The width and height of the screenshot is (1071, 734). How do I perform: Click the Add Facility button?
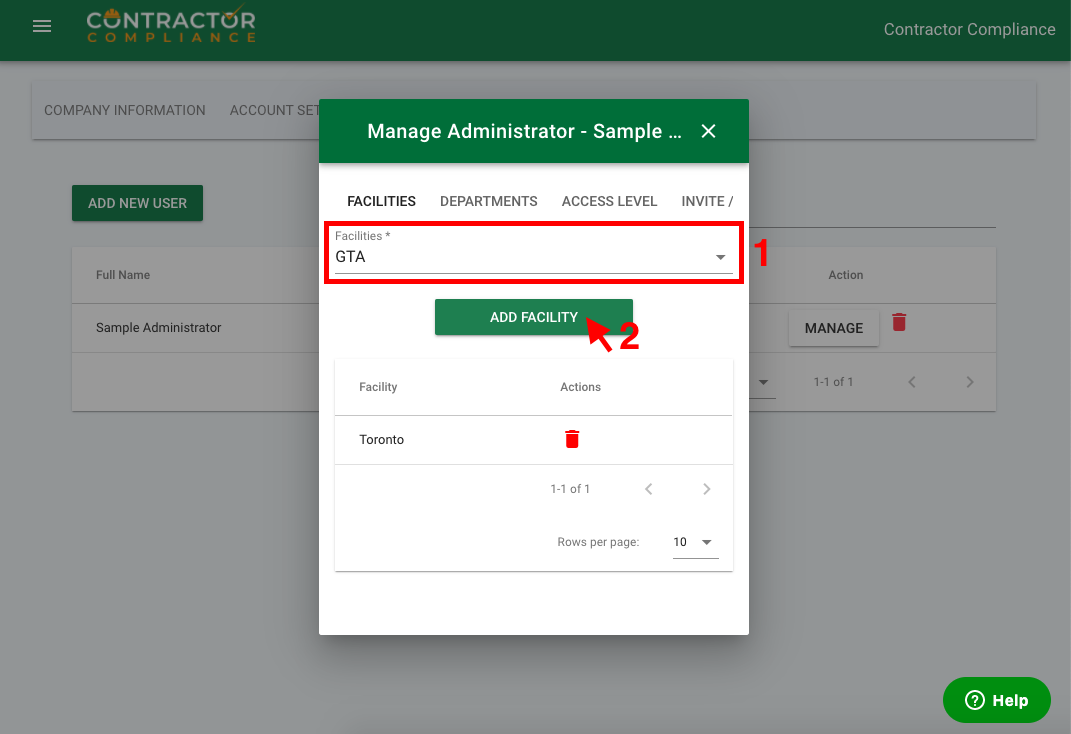[x=533, y=317]
